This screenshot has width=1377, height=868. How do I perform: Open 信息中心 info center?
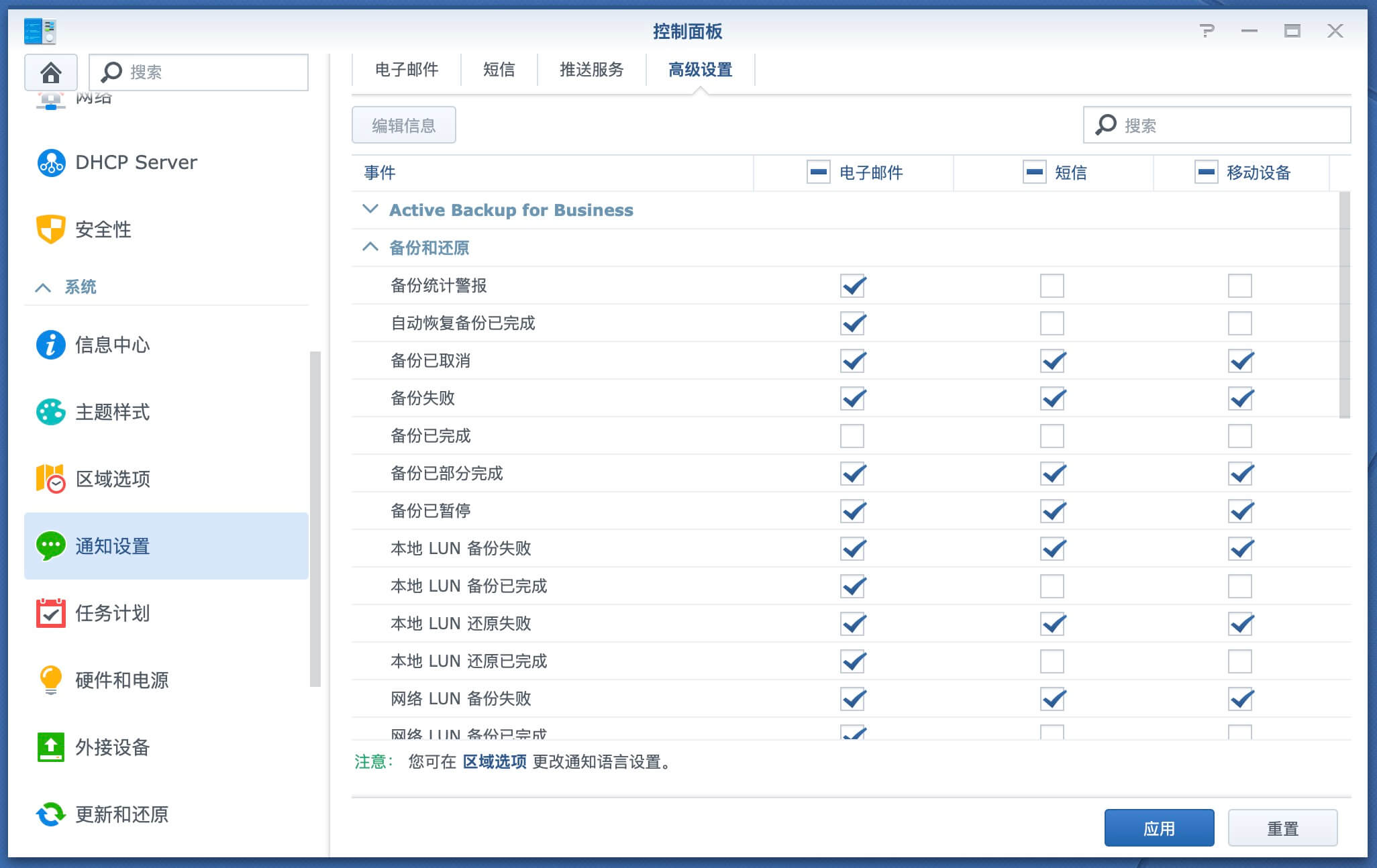click(112, 345)
